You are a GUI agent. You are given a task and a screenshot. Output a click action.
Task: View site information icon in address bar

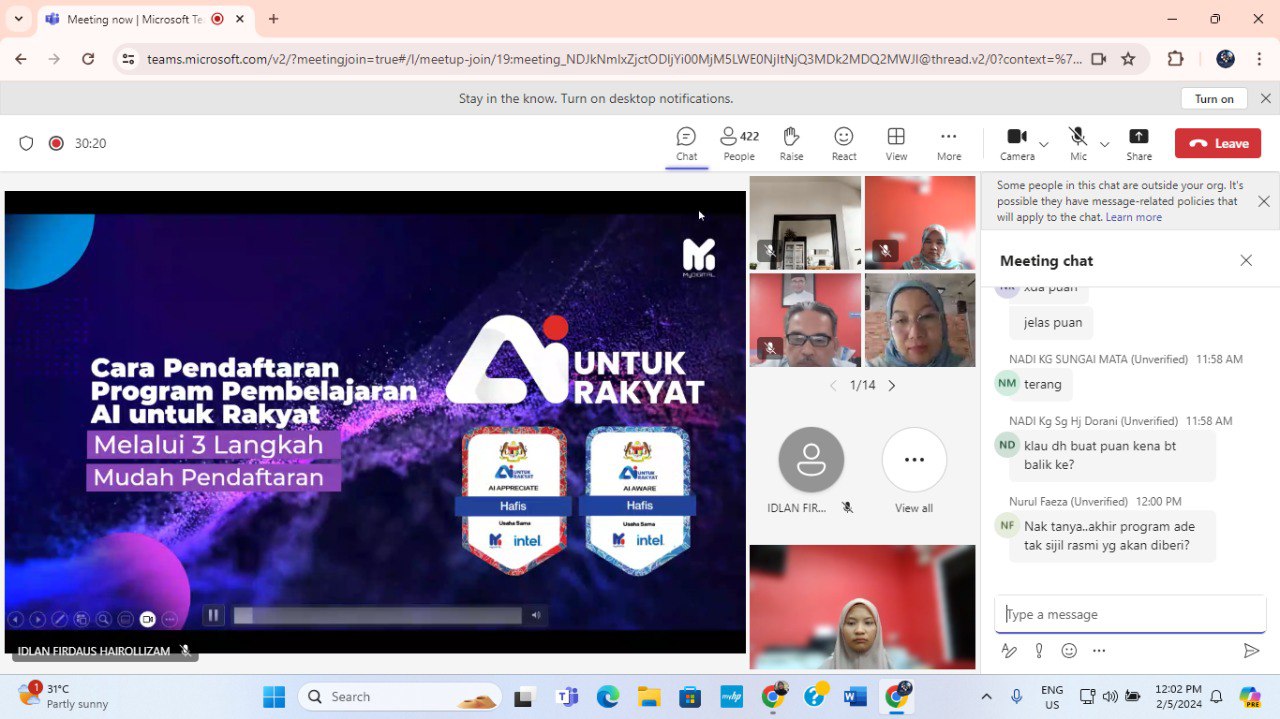tap(127, 59)
